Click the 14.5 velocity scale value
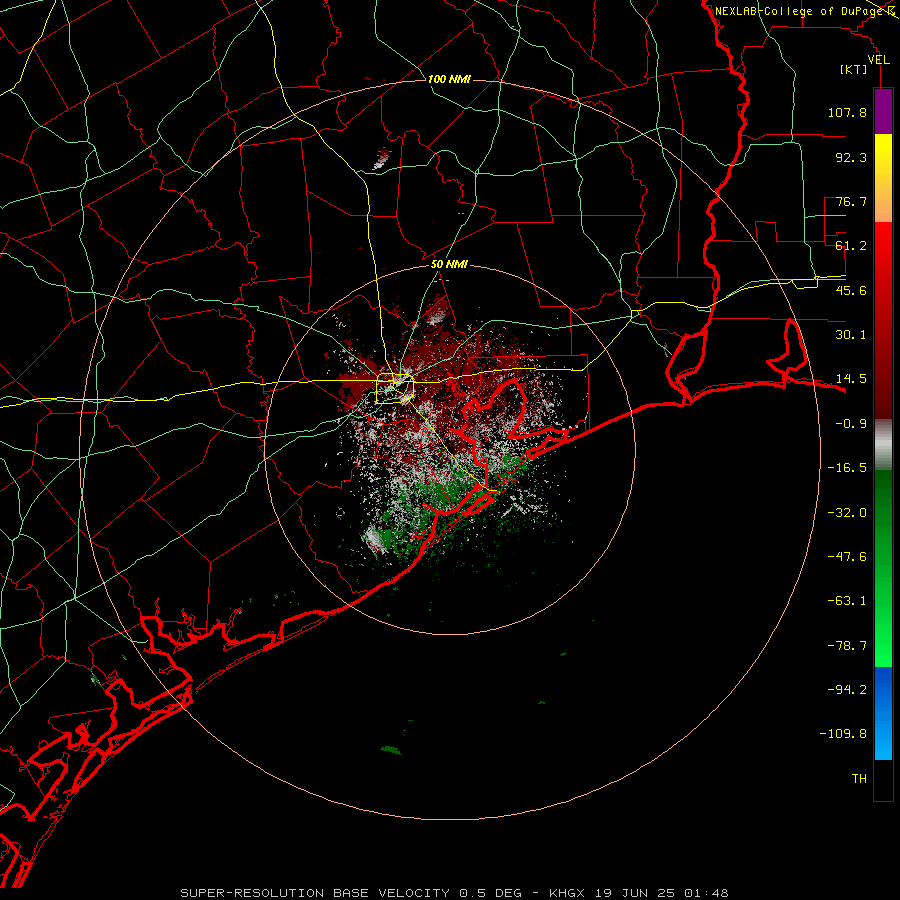The height and width of the screenshot is (900, 900). tap(851, 379)
